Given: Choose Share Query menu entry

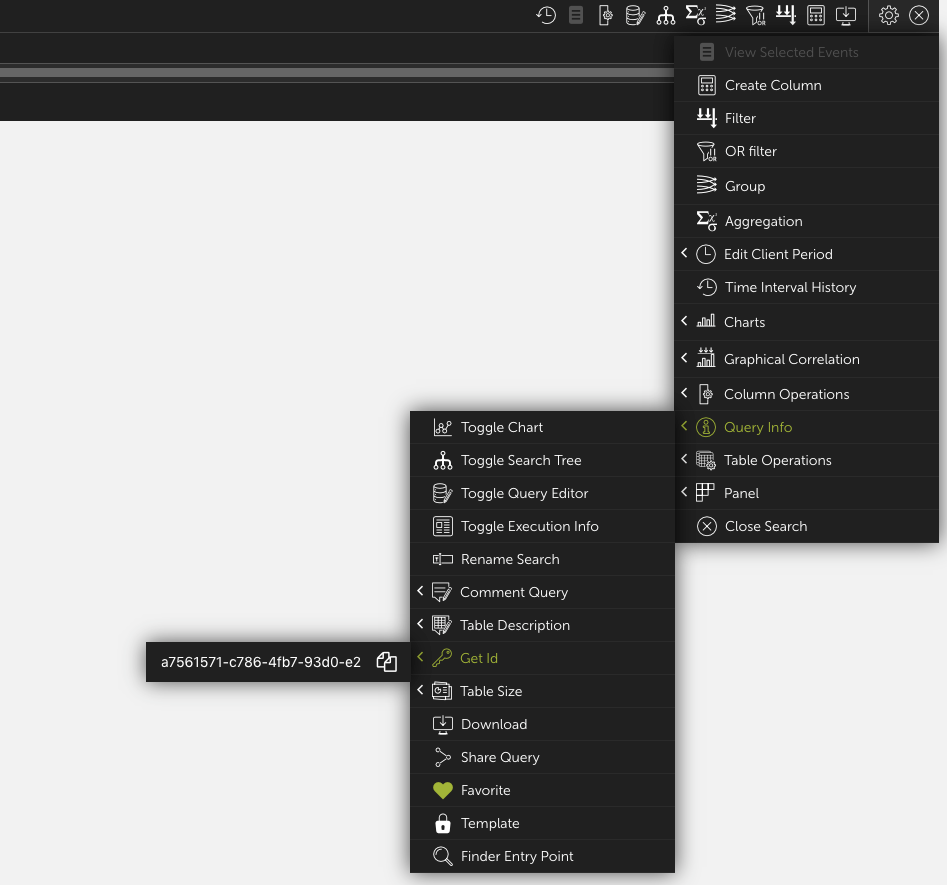Looking at the screenshot, I should tap(499, 757).
